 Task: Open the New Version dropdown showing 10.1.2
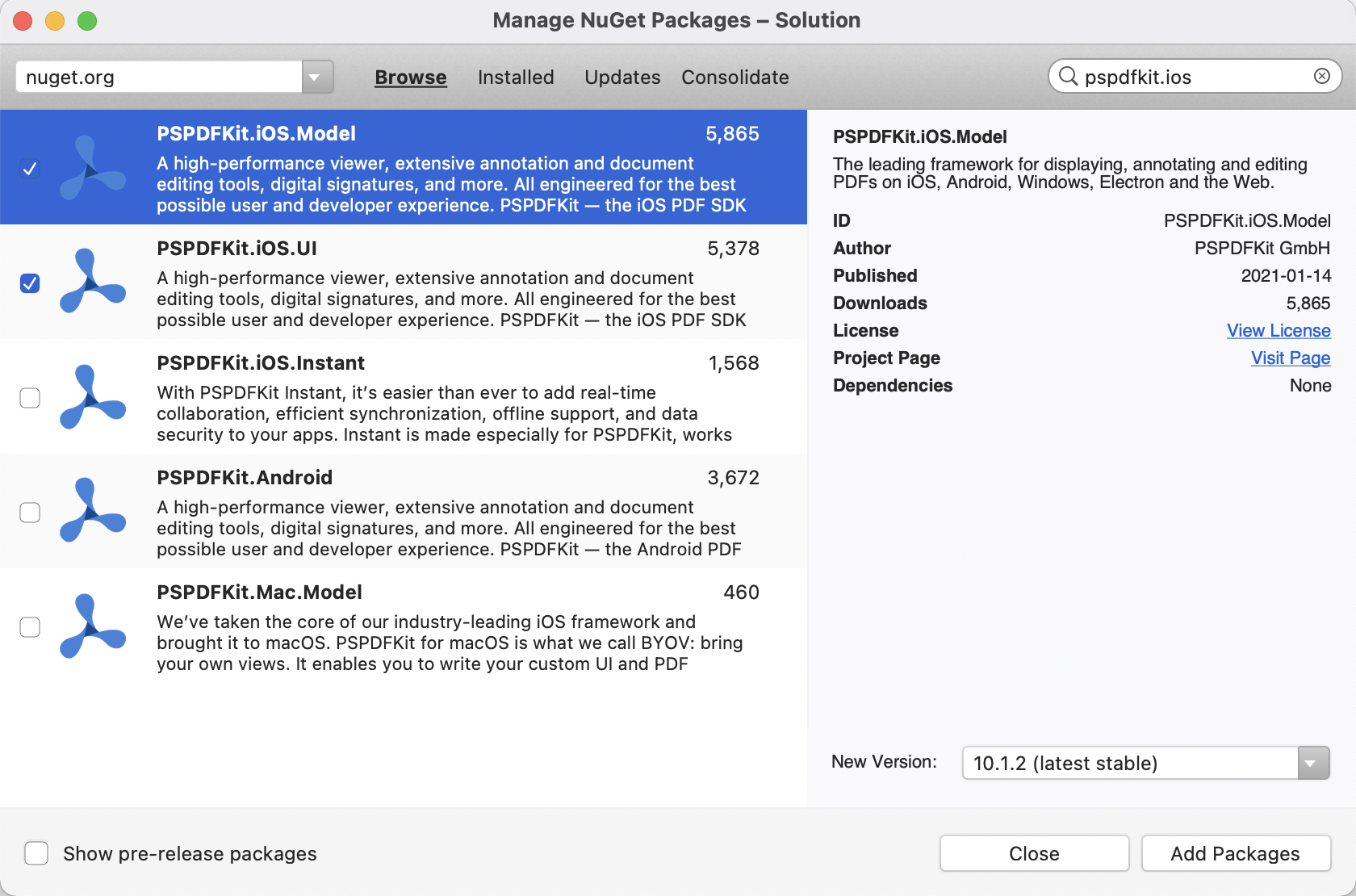click(x=1146, y=763)
